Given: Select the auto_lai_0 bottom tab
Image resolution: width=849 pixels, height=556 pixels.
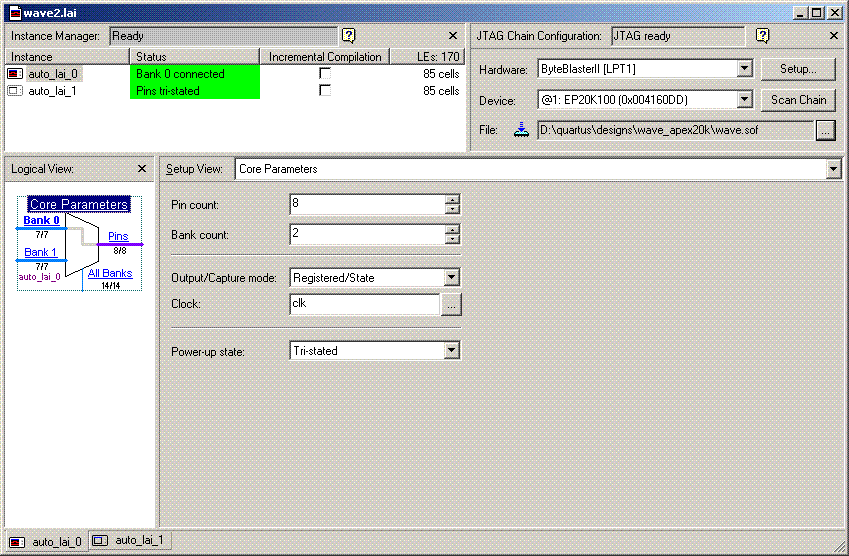Looking at the screenshot, I should 46,541.
